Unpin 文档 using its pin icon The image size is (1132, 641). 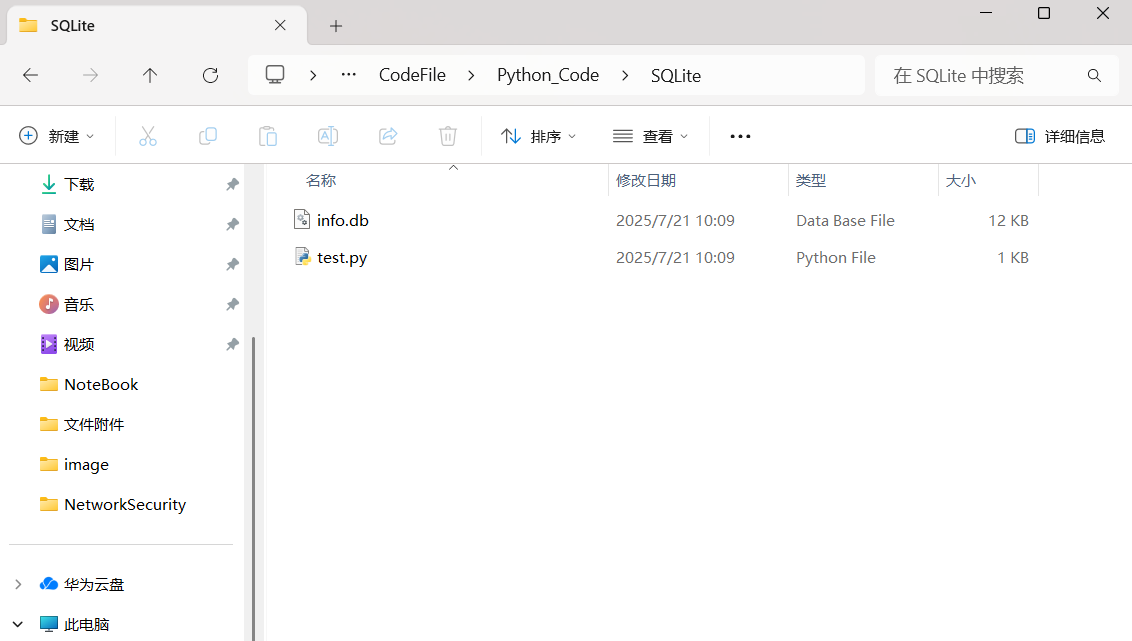coord(232,224)
